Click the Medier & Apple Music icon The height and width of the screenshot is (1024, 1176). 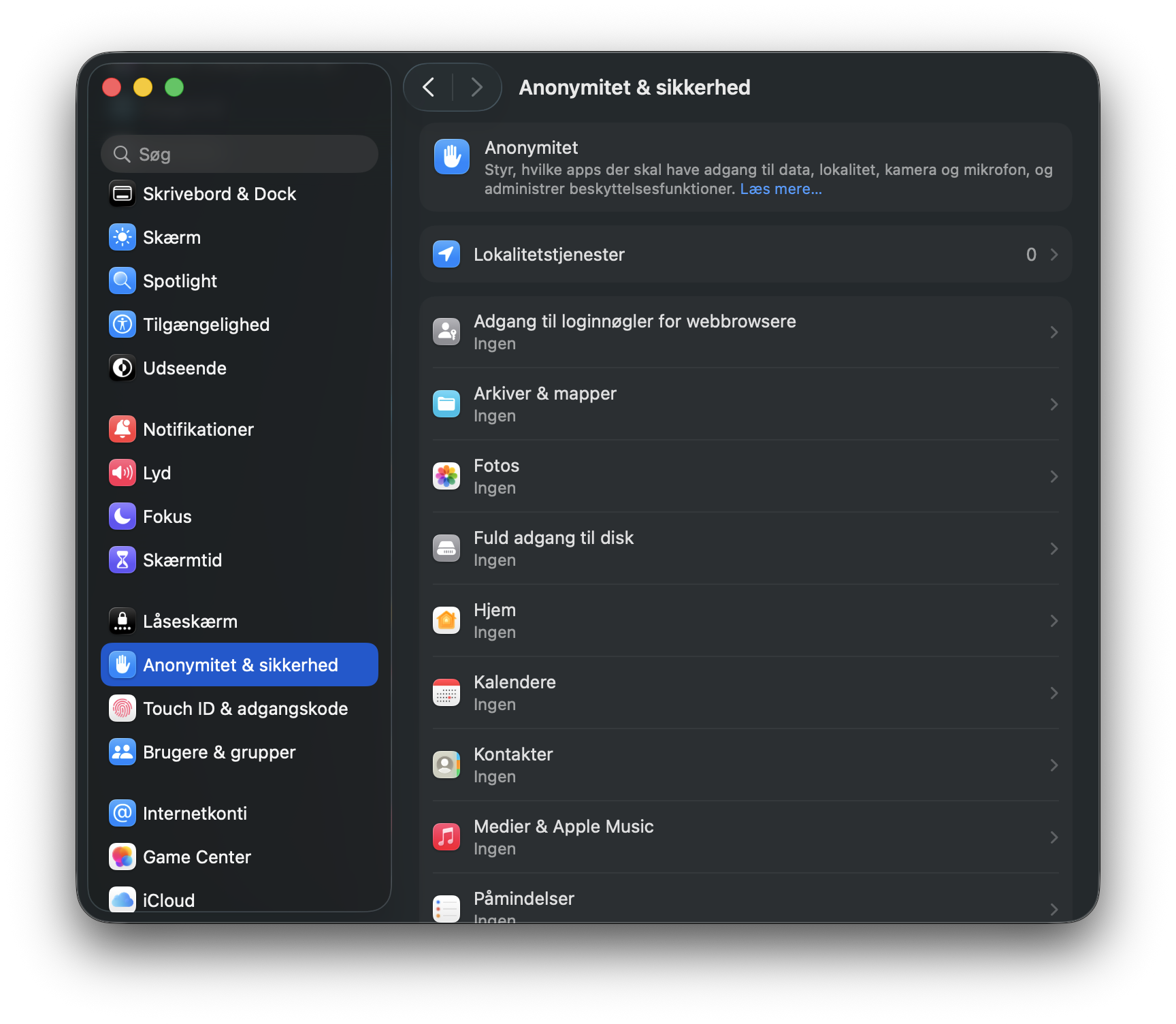(x=446, y=837)
